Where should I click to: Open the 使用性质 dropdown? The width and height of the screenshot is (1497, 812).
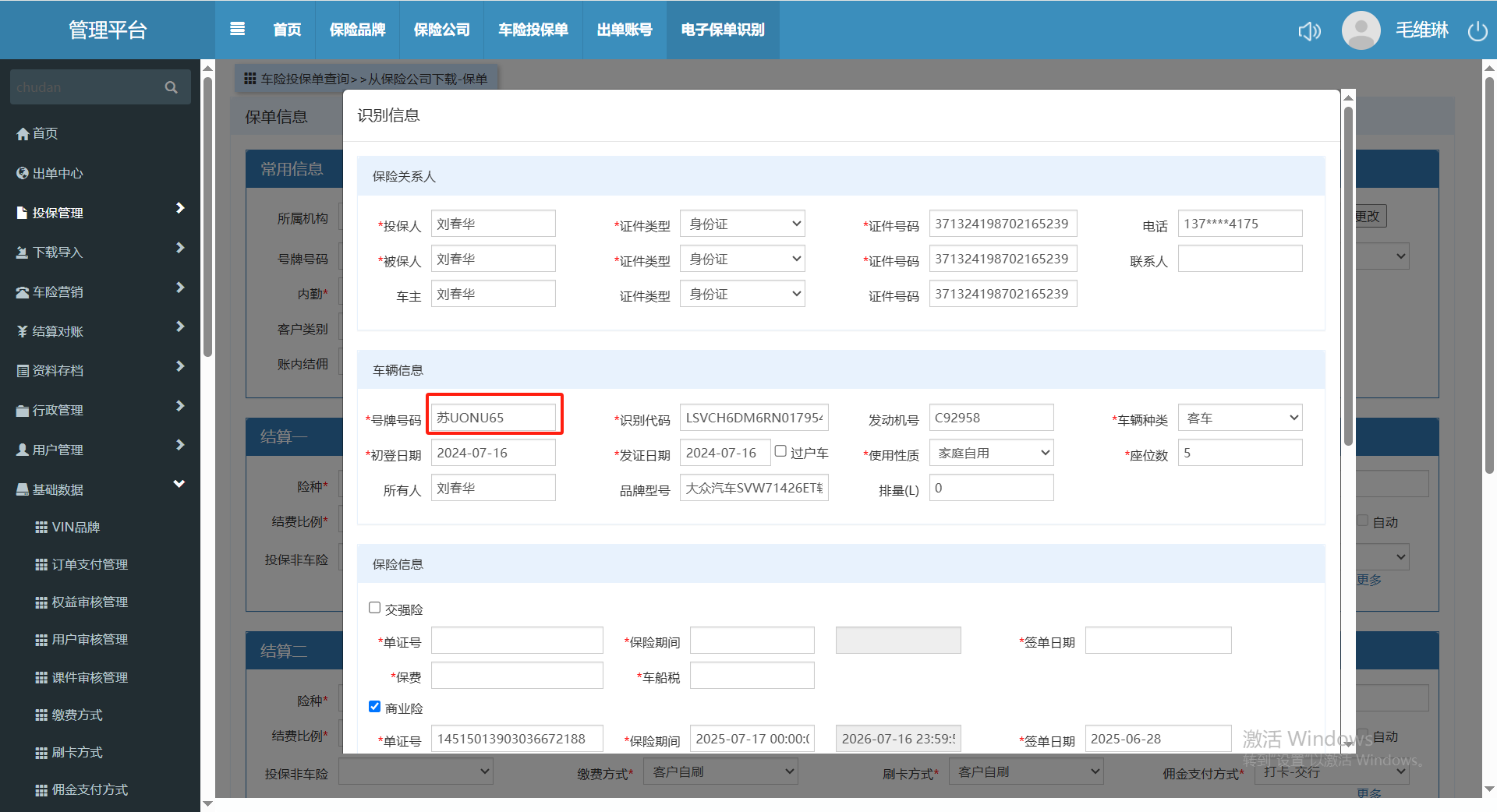[991, 453]
